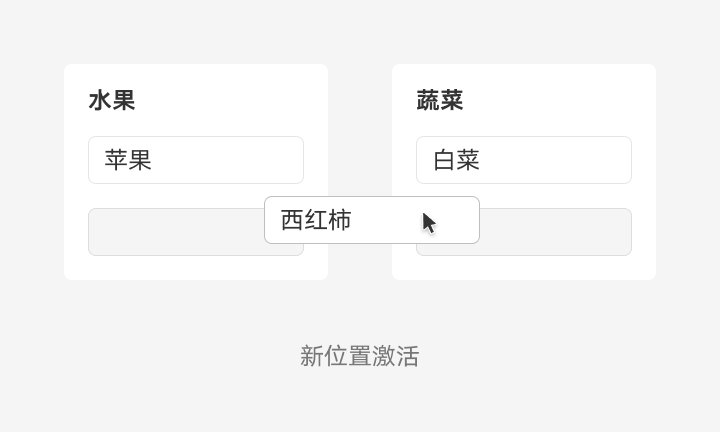The height and width of the screenshot is (432, 720).
Task: Click white padding below 蔬菜 drop slot
Action: (524, 268)
